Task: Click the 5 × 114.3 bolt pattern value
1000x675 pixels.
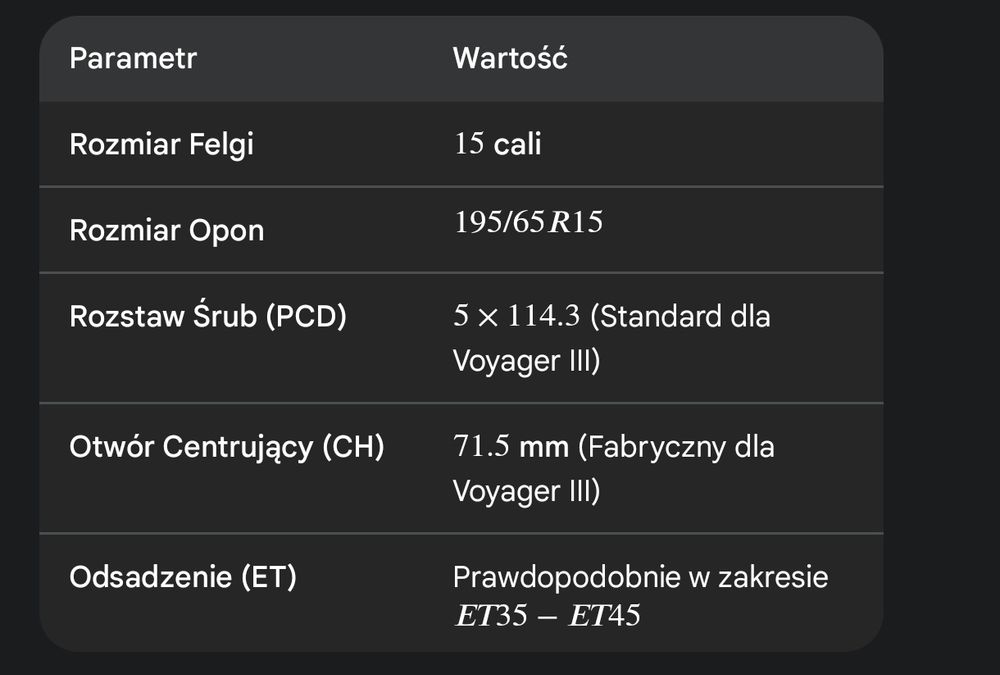Action: [x=516, y=317]
